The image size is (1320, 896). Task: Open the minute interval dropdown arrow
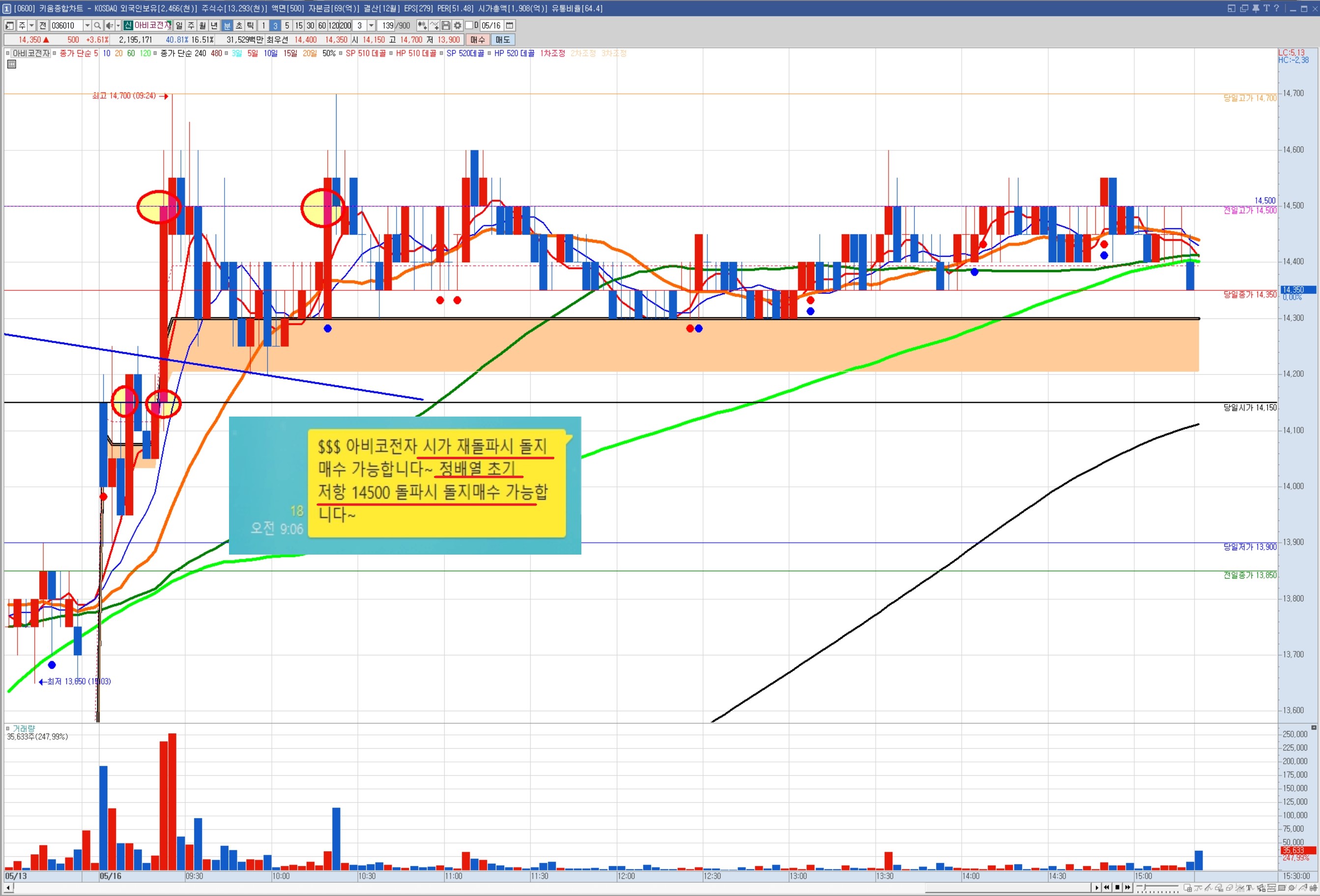click(371, 26)
